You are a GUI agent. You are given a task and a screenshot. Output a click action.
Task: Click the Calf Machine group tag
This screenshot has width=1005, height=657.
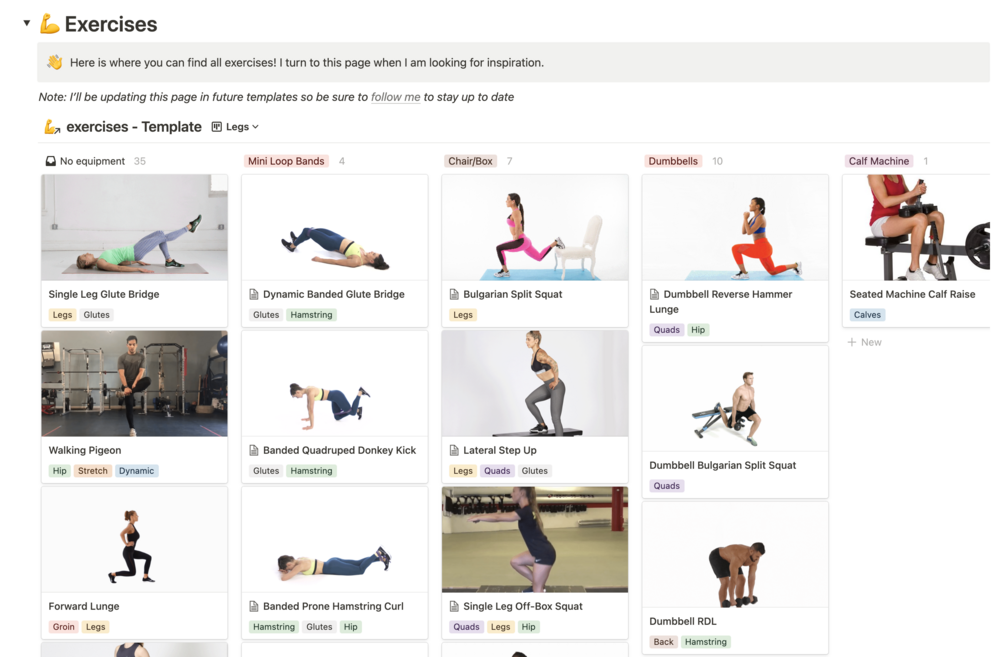click(879, 161)
